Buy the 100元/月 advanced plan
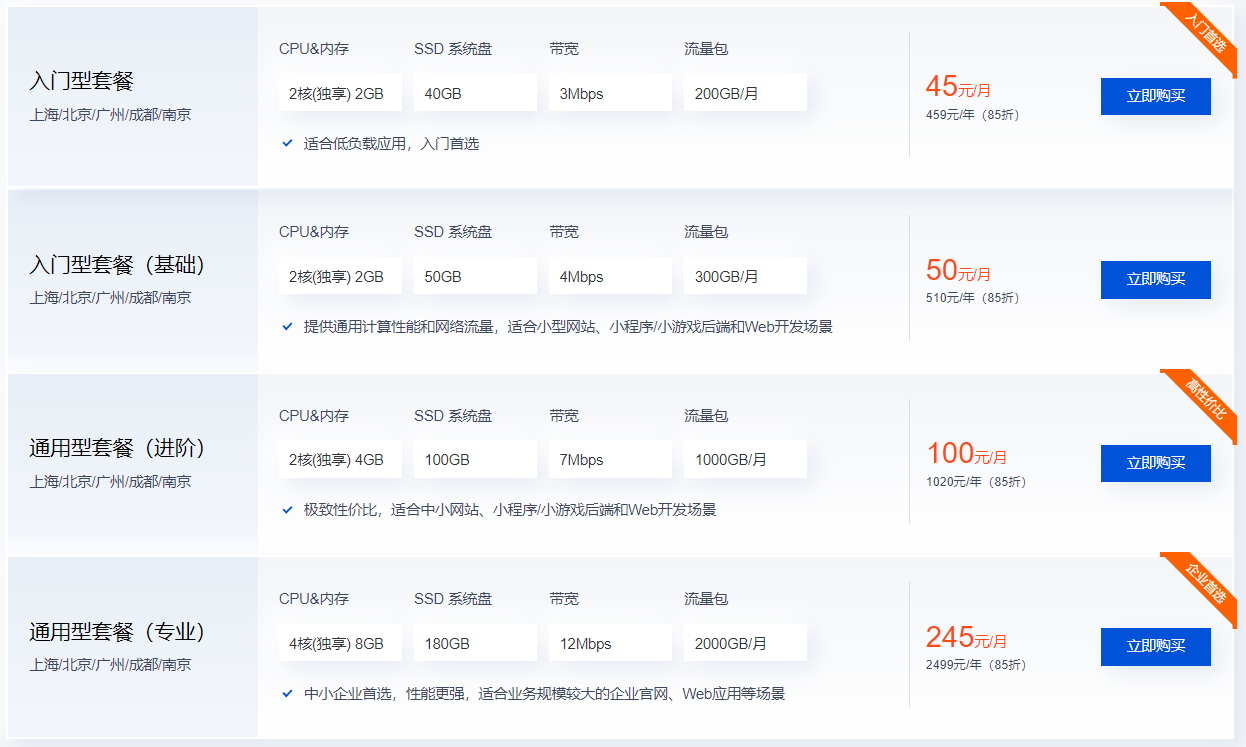Screen dimensions: 1246x747 click(1155, 463)
